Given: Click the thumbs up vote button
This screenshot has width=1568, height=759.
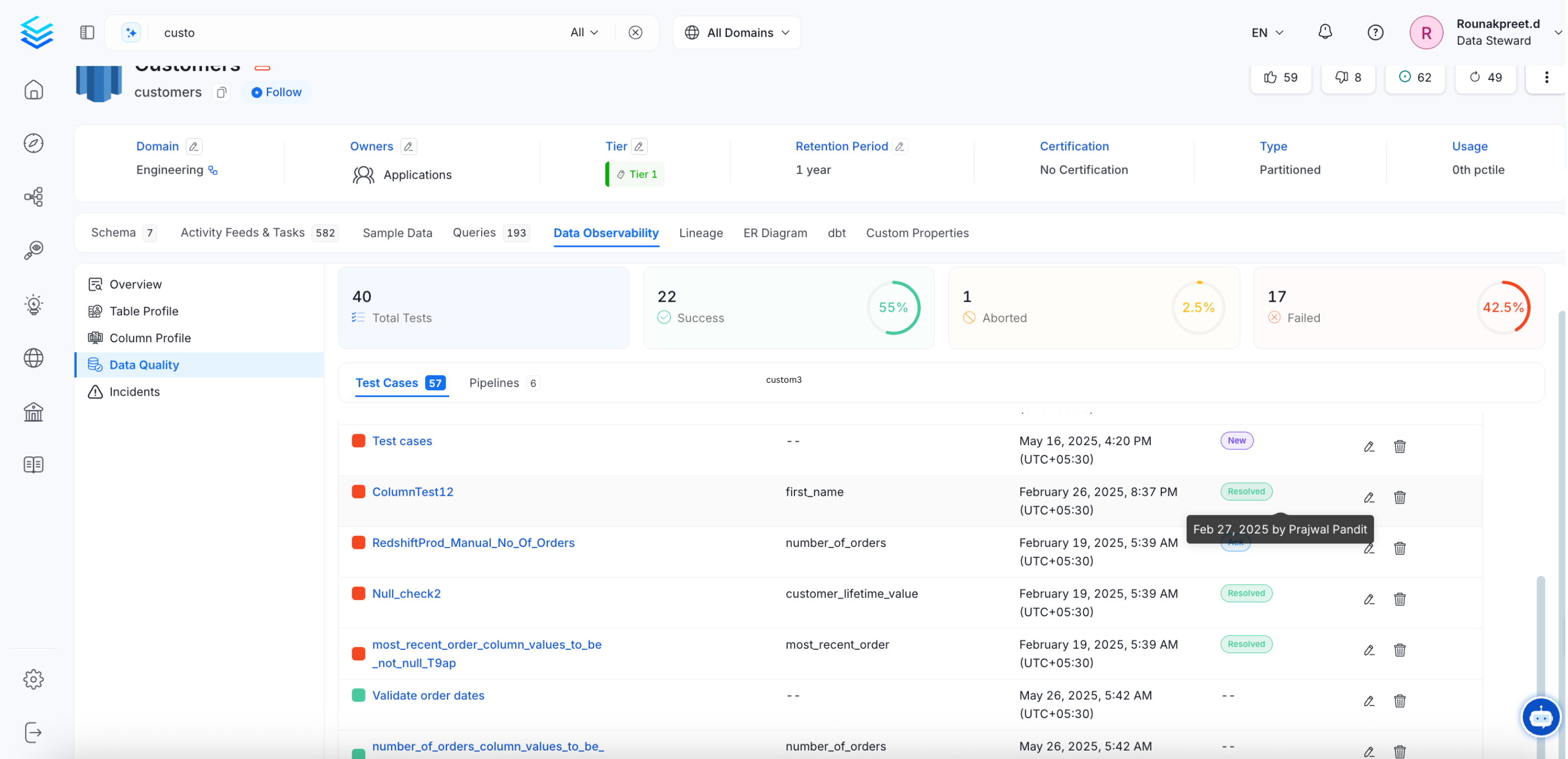Looking at the screenshot, I should click(x=1281, y=77).
